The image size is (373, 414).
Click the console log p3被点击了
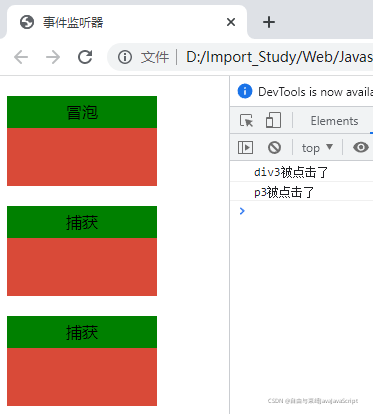point(284,192)
